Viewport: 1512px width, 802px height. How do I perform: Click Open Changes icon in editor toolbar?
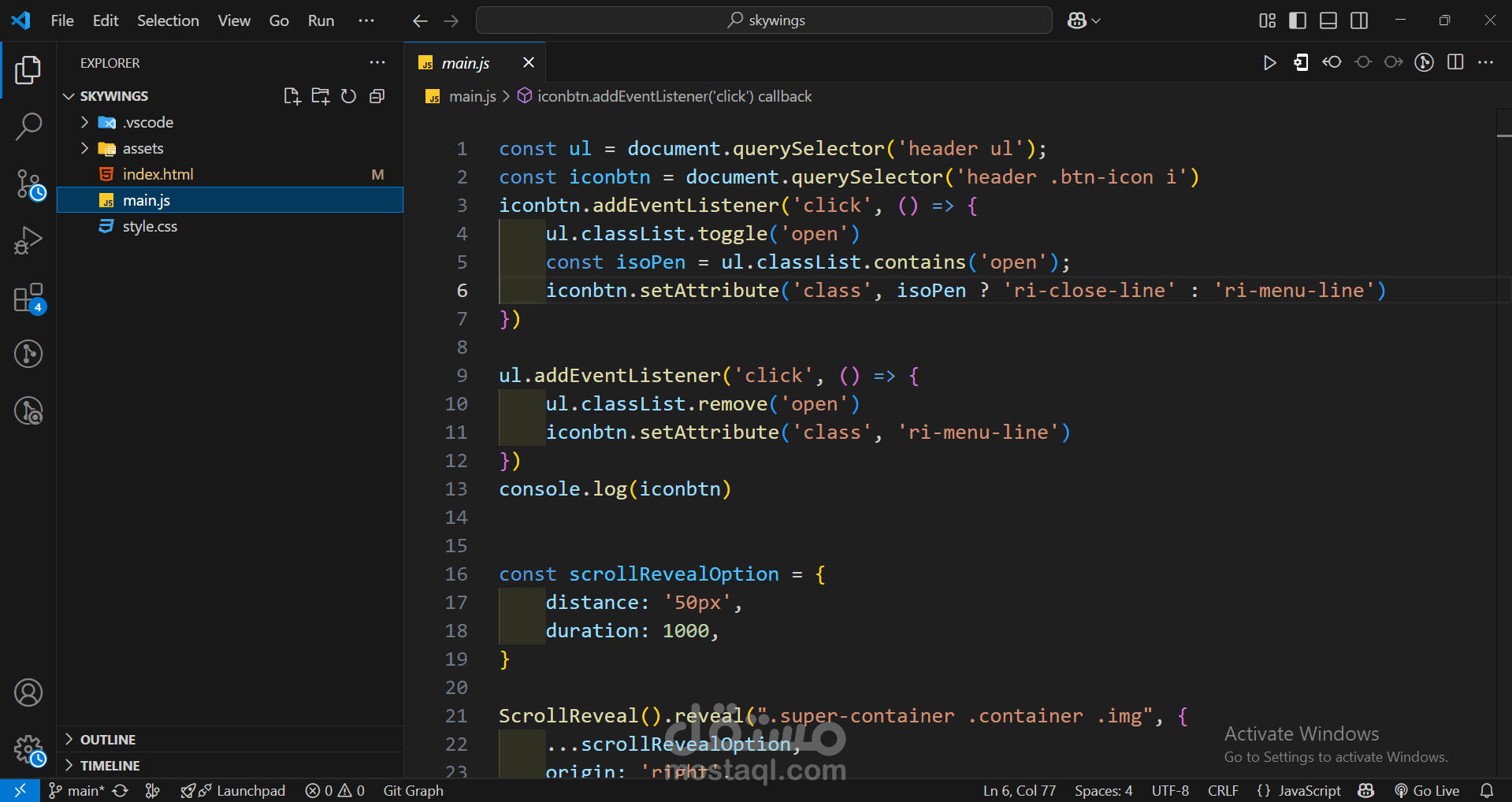(1301, 62)
